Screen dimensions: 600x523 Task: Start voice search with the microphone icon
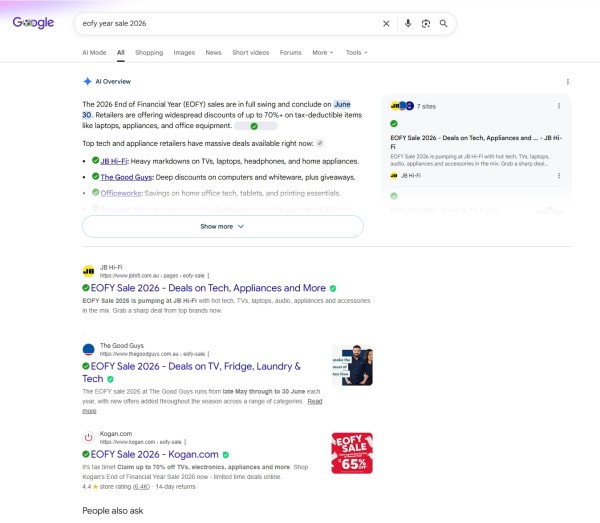408,24
